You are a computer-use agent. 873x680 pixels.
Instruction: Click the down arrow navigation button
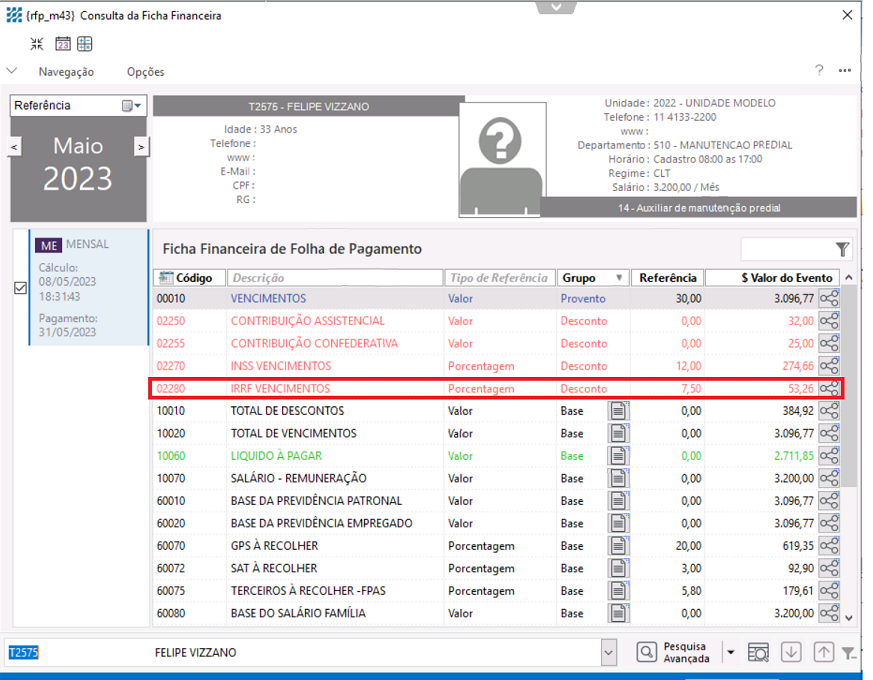(x=791, y=652)
